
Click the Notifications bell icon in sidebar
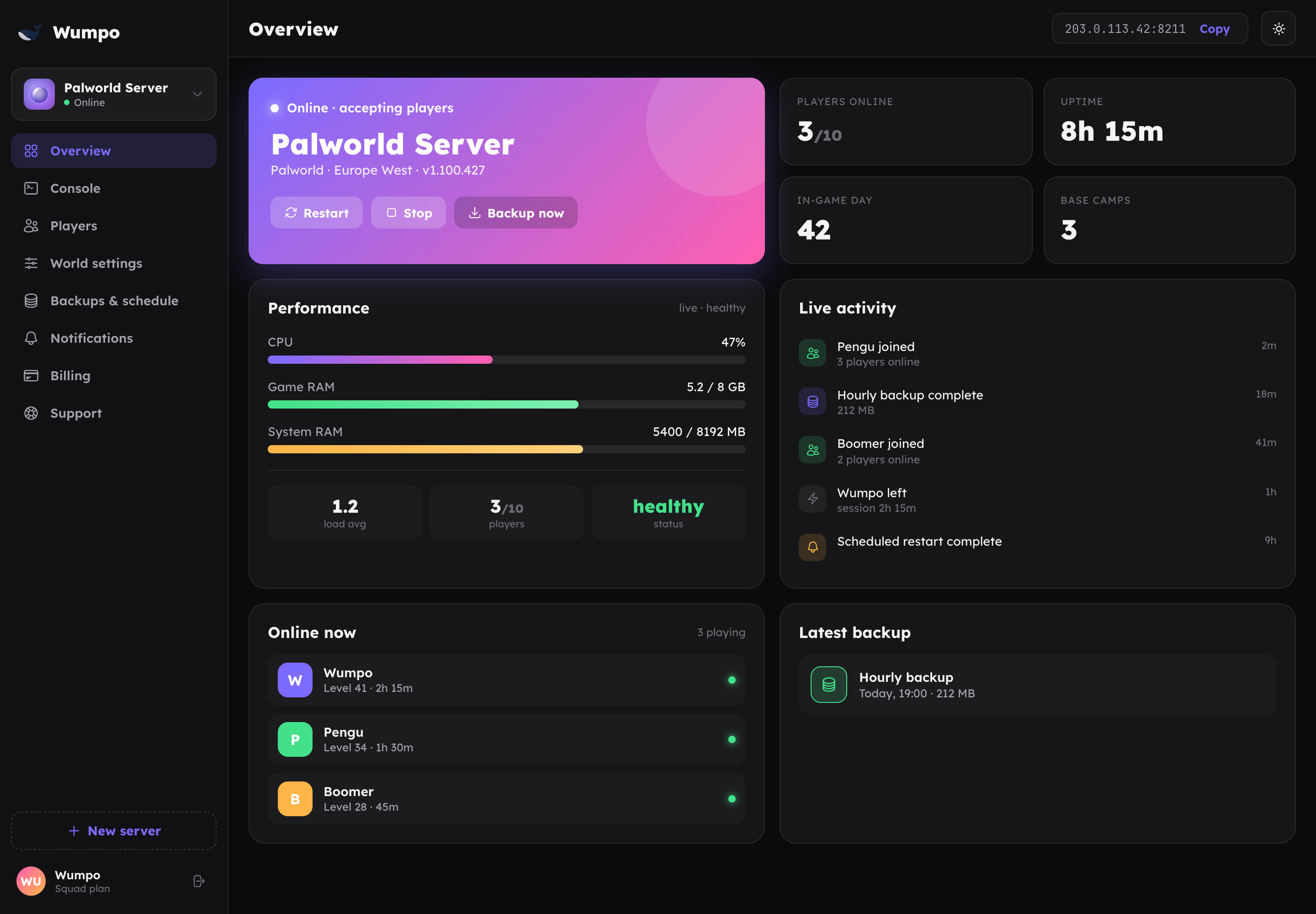tap(31, 339)
